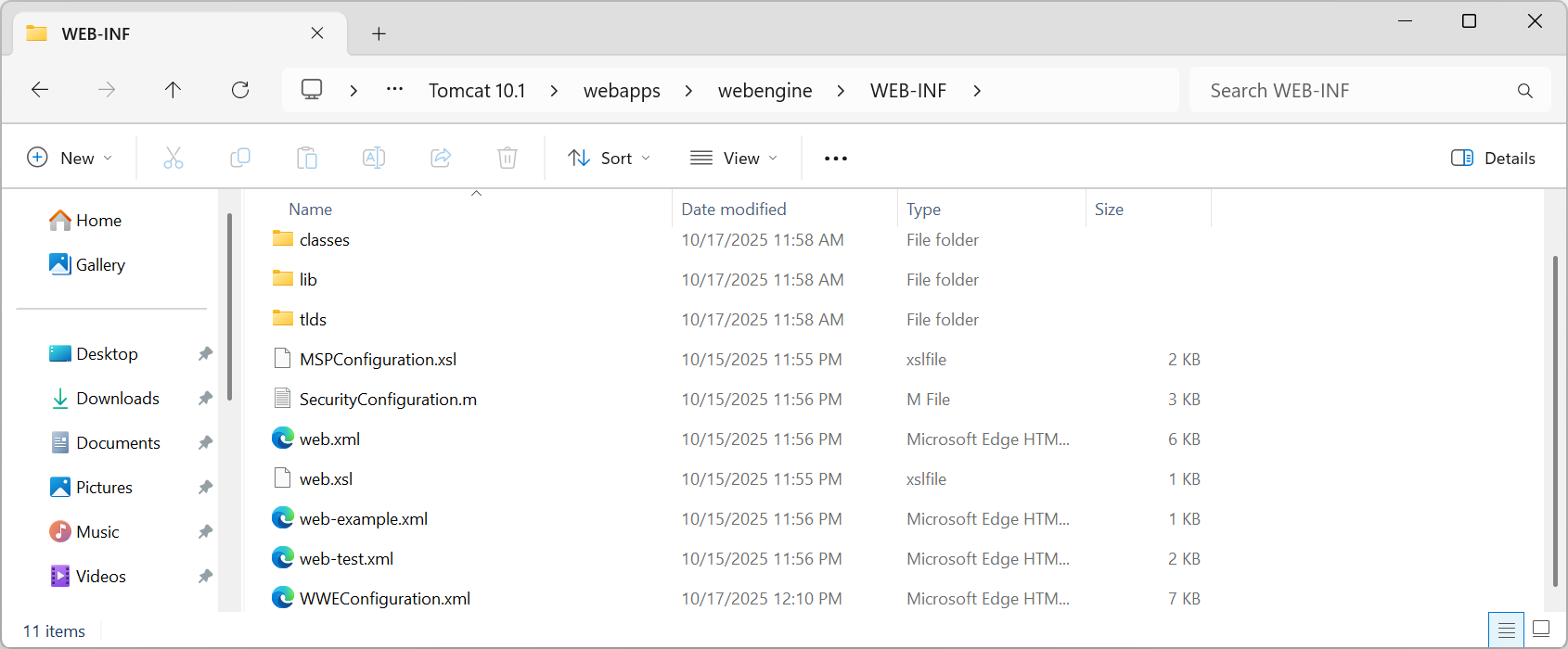Switch to large thumbnails view layout
Image resolution: width=1568 pixels, height=649 pixels.
1541,630
